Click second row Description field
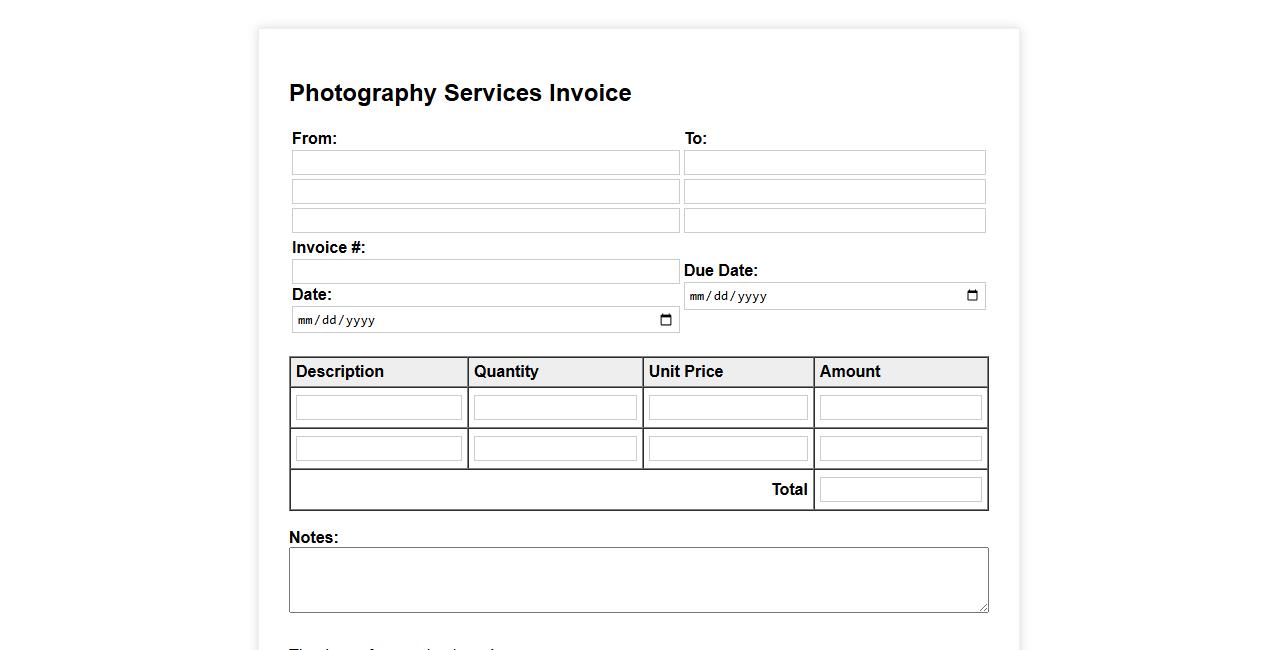Image resolution: width=1278 pixels, height=650 pixels. click(379, 449)
